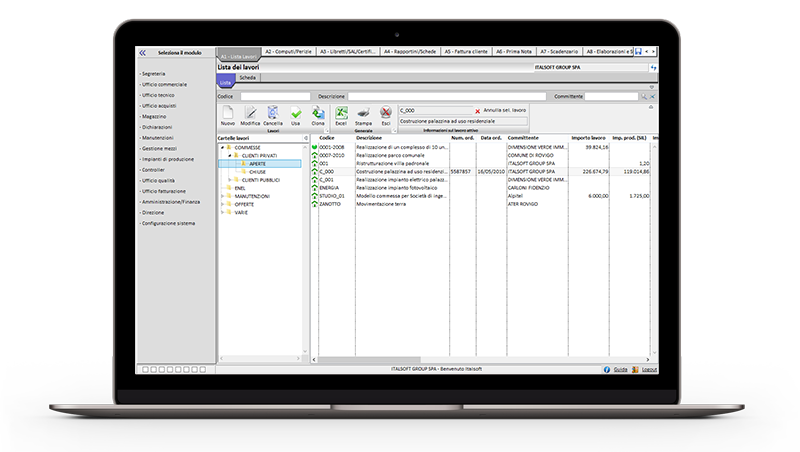
Task: Expand the MANUTENZIONI tree node
Action: click(222, 196)
